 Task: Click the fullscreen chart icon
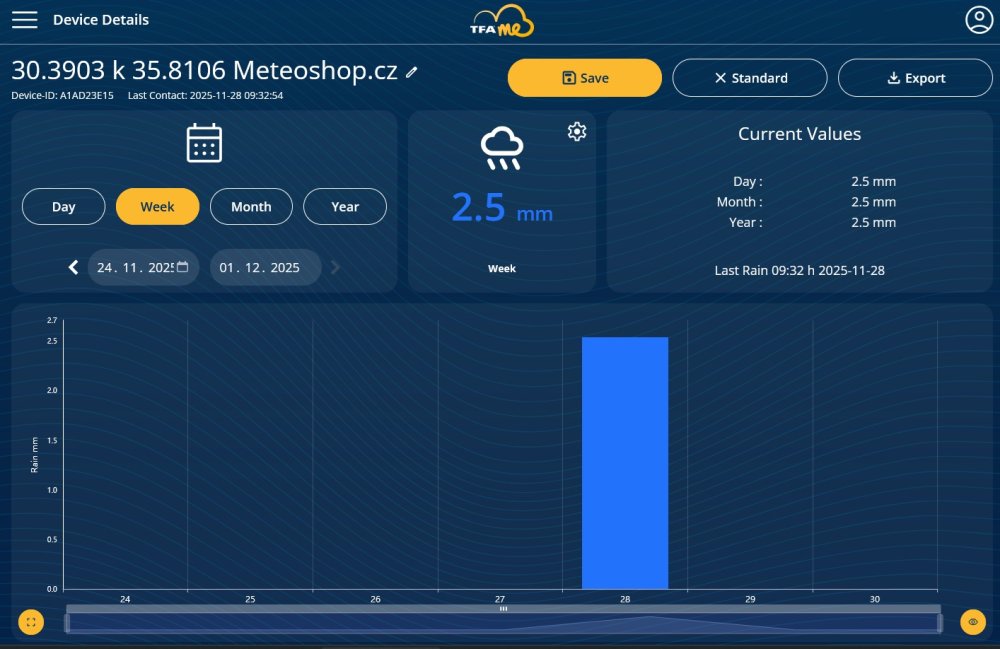click(31, 622)
